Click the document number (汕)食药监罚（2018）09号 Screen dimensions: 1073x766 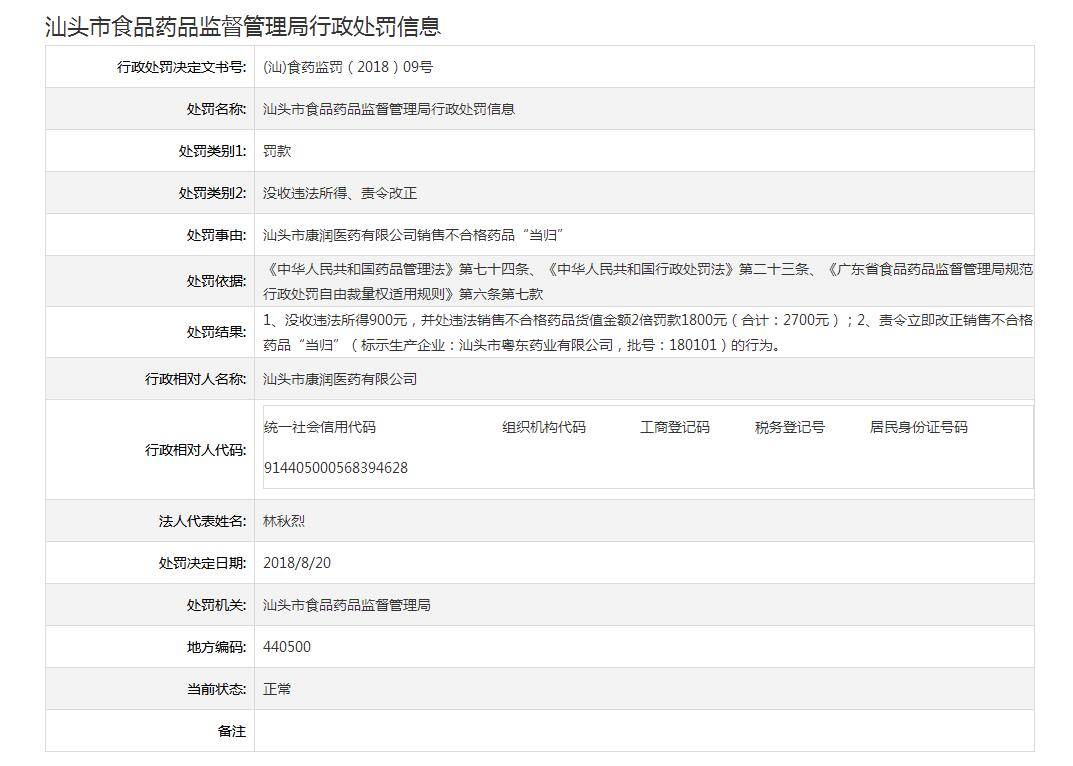pyautogui.click(x=347, y=67)
